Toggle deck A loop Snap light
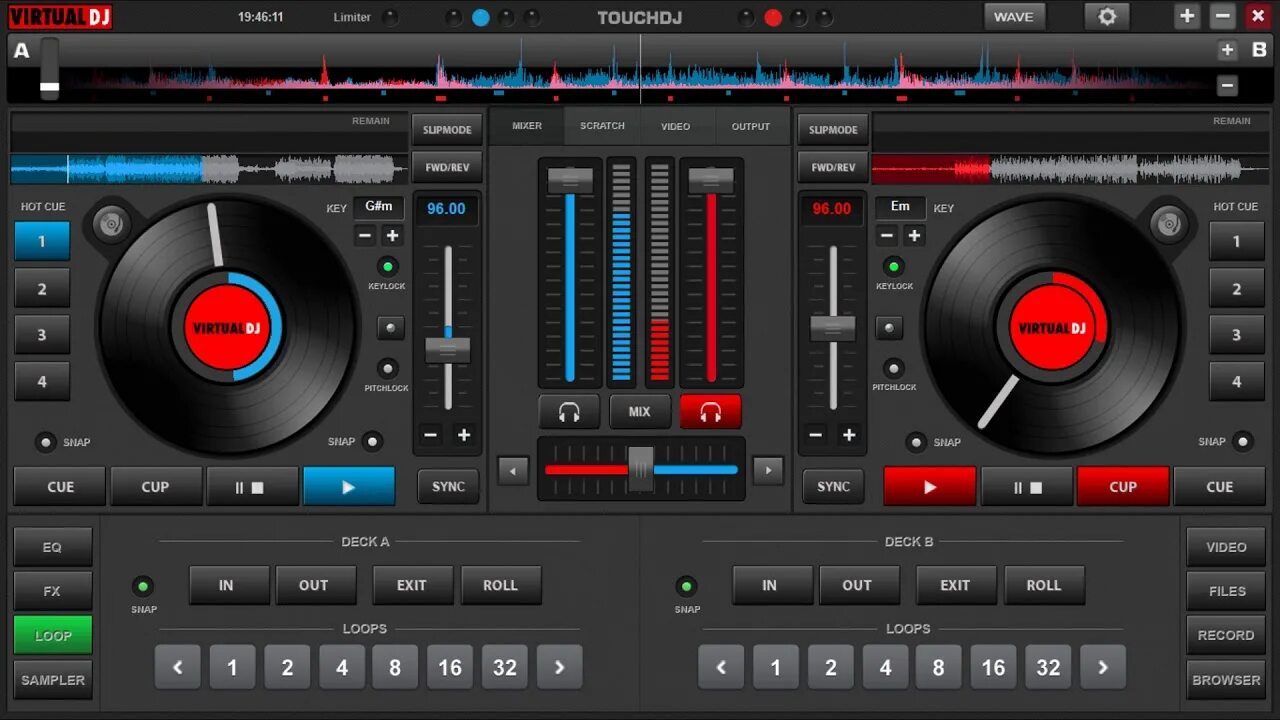The height and width of the screenshot is (720, 1280). tap(143, 586)
